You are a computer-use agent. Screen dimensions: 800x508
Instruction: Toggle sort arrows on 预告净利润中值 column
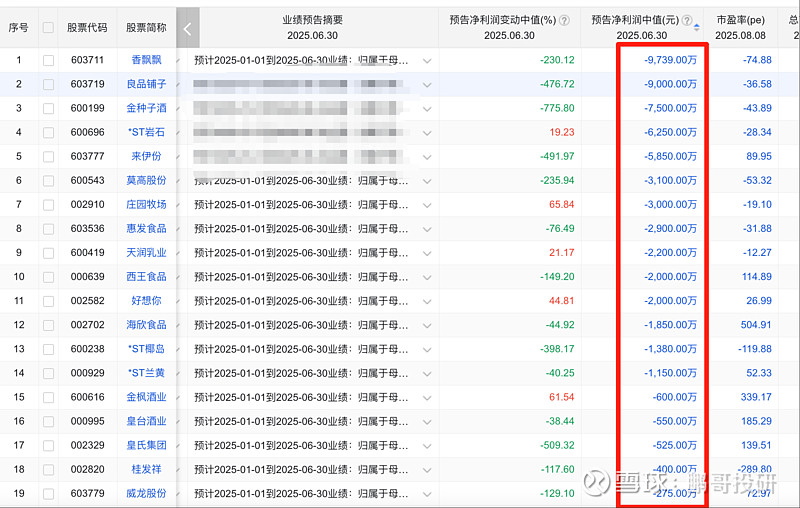click(696, 27)
